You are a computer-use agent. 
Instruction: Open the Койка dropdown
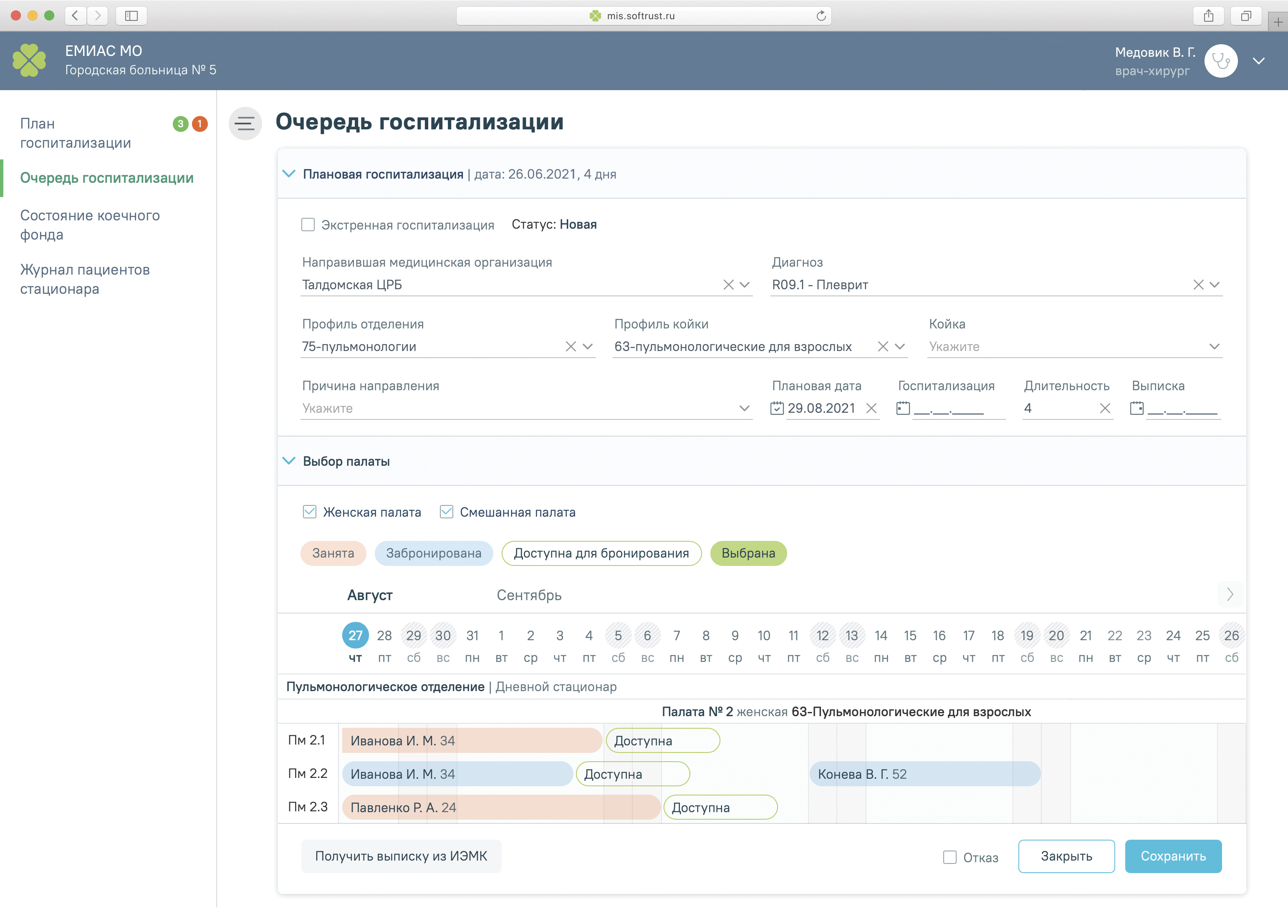[x=1214, y=346]
